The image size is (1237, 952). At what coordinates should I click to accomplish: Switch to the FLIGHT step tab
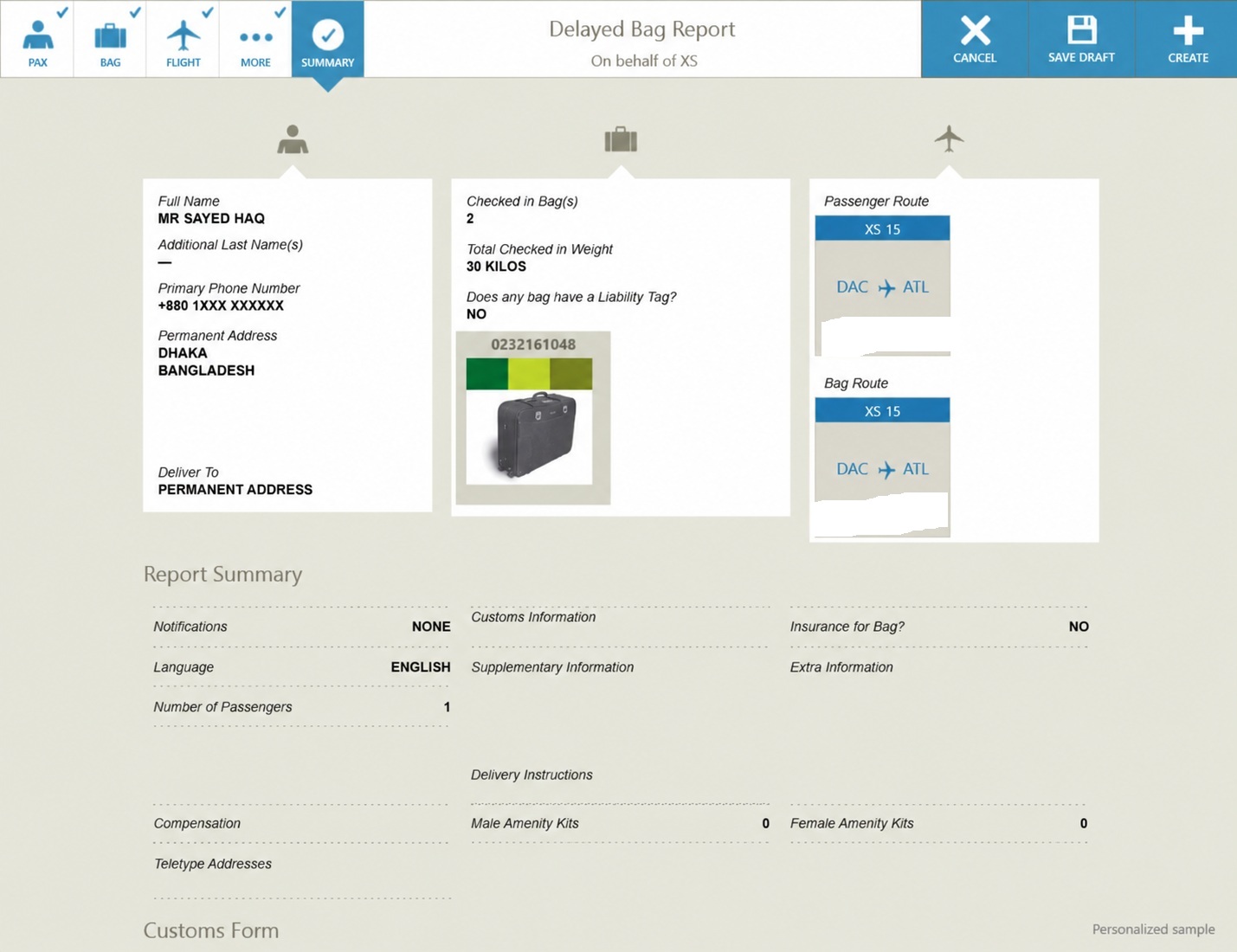183,39
